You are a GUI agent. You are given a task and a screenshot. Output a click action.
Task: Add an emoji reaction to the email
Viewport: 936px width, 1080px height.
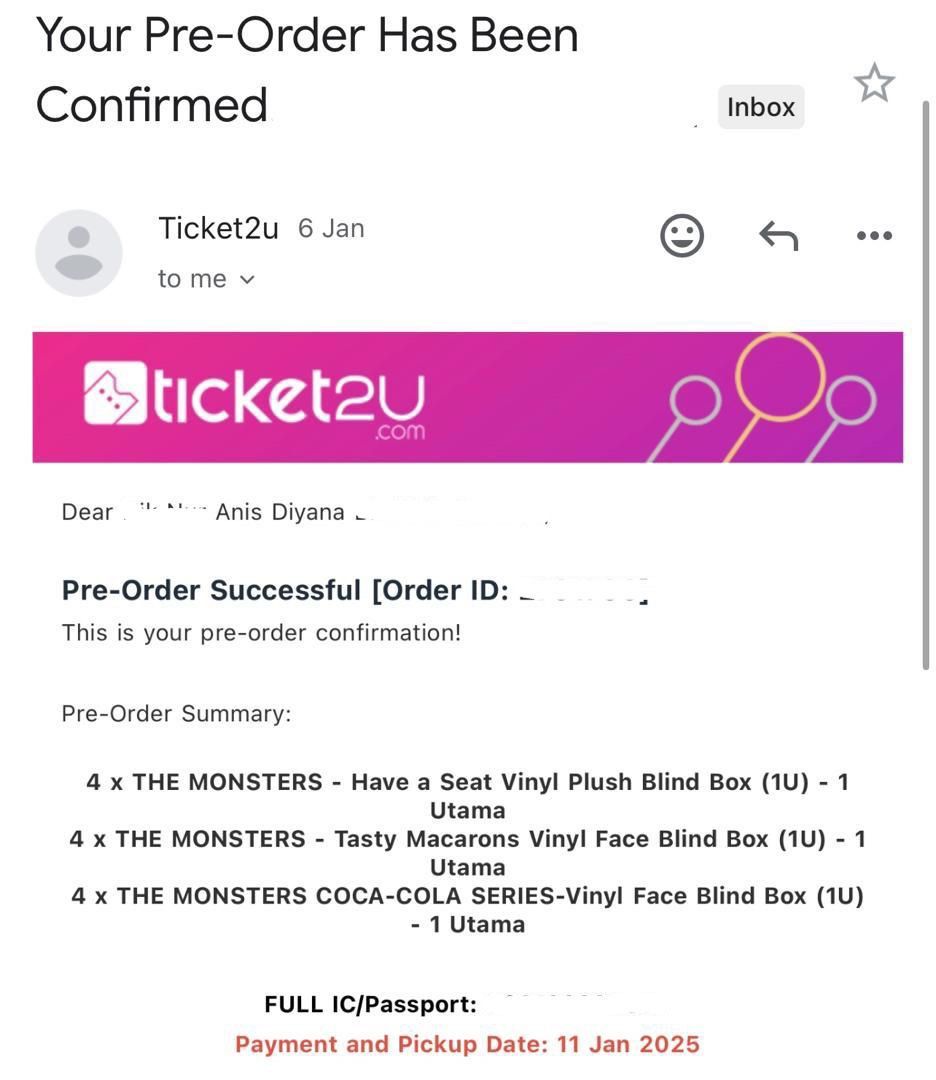click(682, 236)
